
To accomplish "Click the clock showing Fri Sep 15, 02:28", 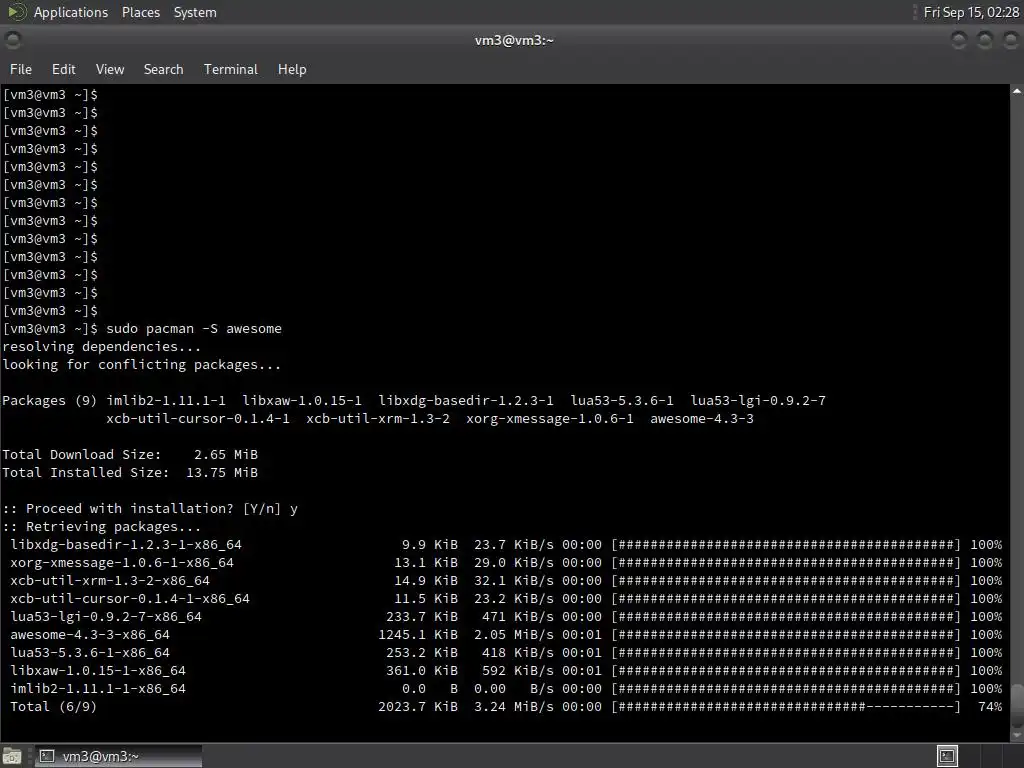I will [x=971, y=12].
